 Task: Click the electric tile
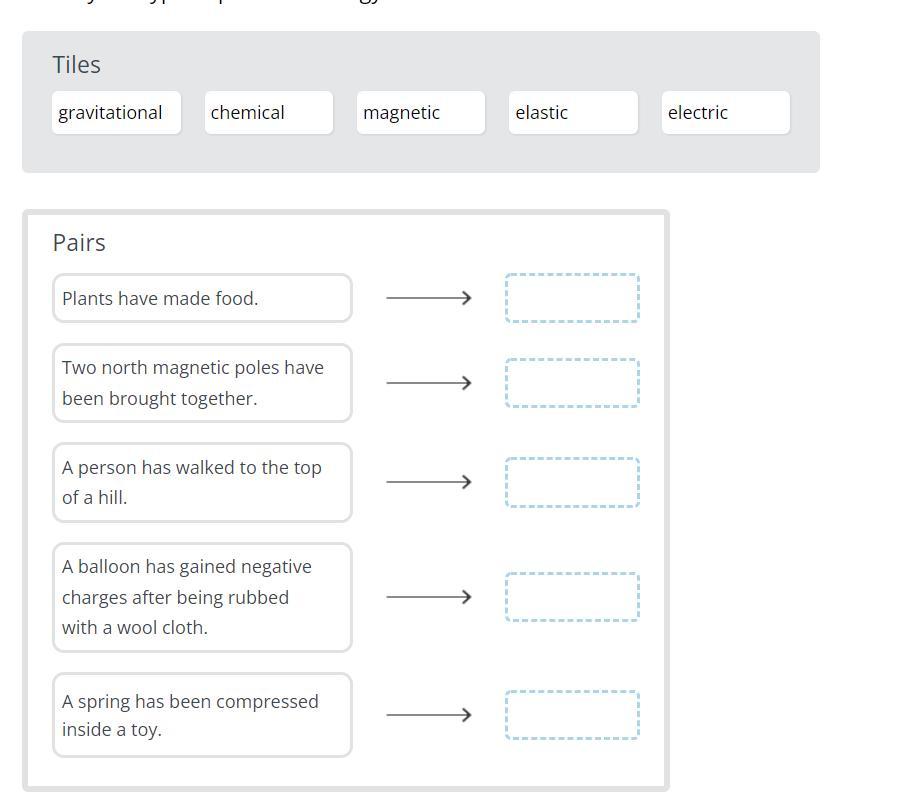[725, 113]
